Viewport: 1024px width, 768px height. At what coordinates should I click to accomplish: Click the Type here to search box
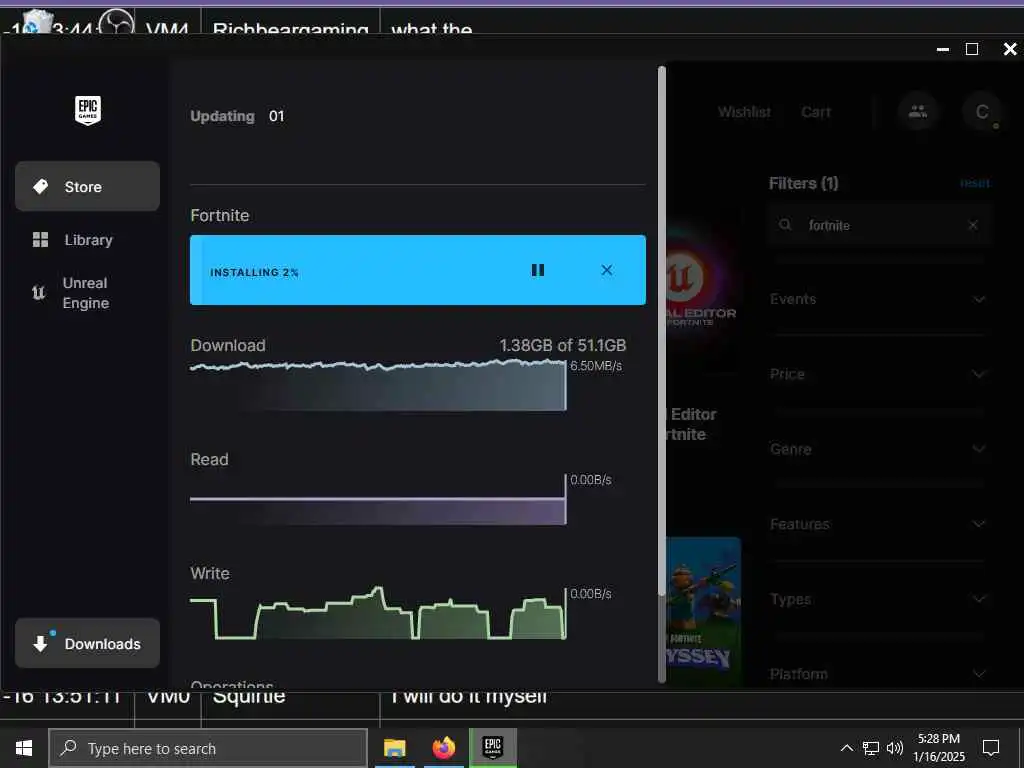[208, 748]
